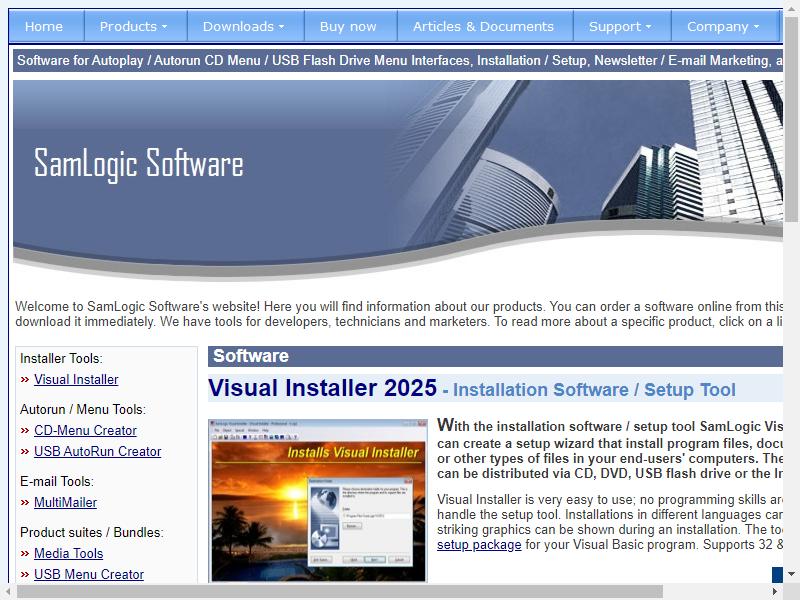The height and width of the screenshot is (600, 800).
Task: Follow the CD-Menu Creator link
Action: pyautogui.click(x=85, y=431)
